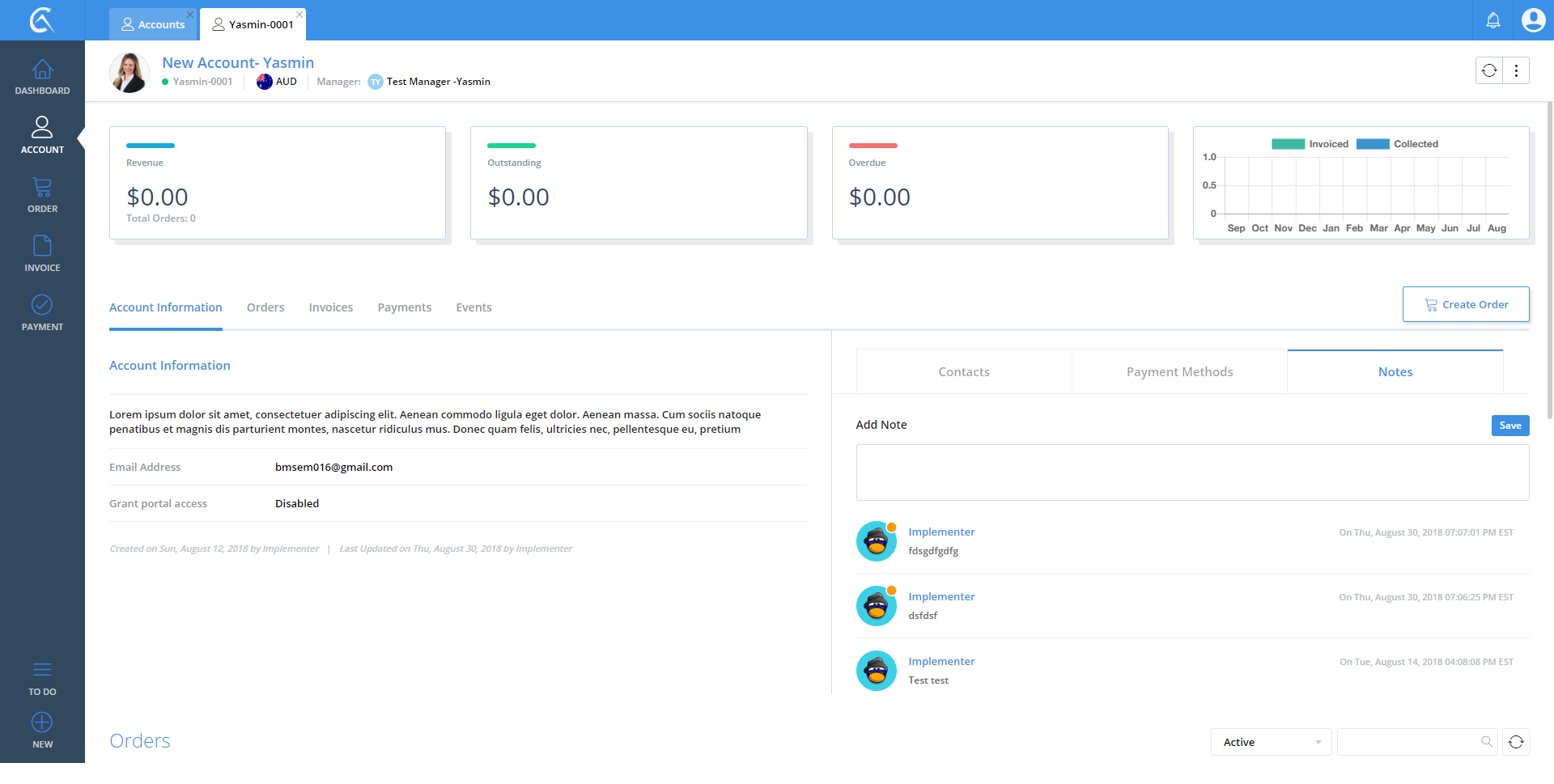The height and width of the screenshot is (784, 1554).
Task: Close the Yasmin-0001 tab
Action: point(299,15)
